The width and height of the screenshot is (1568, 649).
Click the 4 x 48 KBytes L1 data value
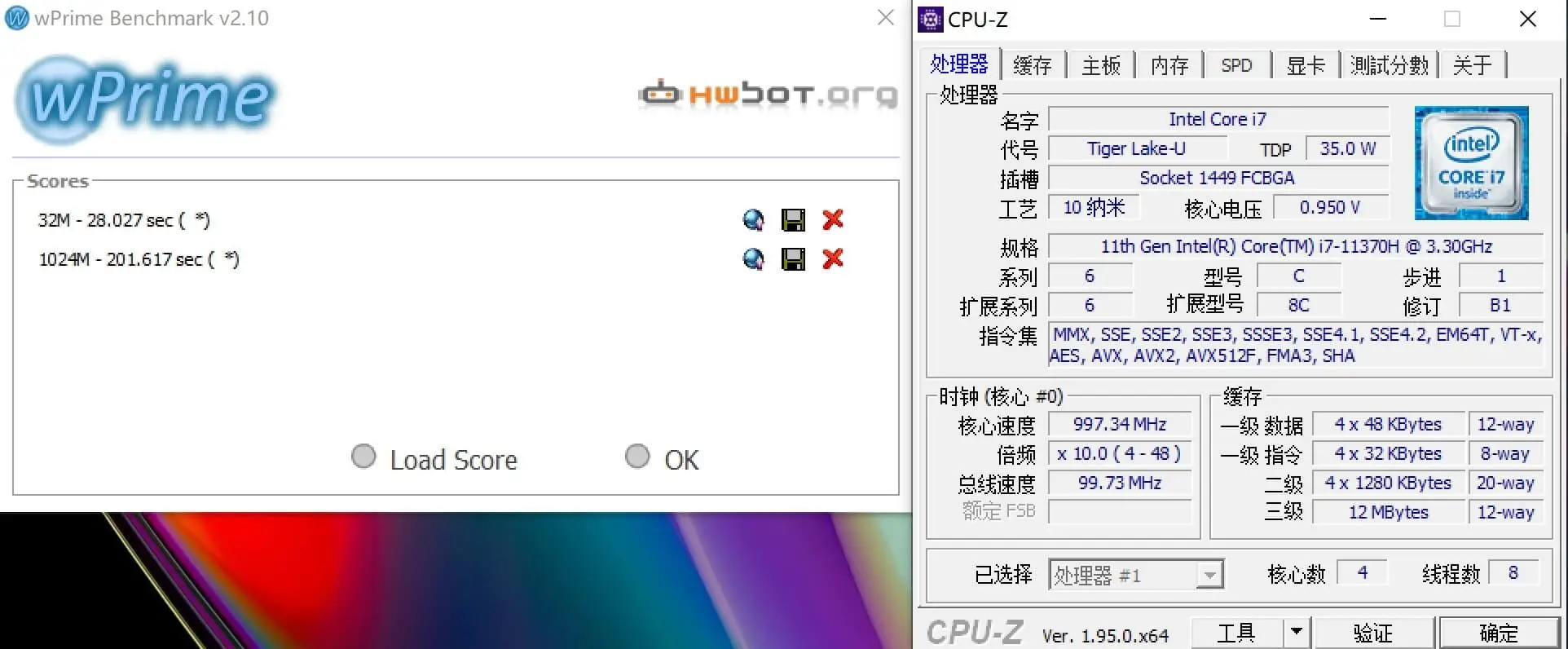pos(1388,424)
